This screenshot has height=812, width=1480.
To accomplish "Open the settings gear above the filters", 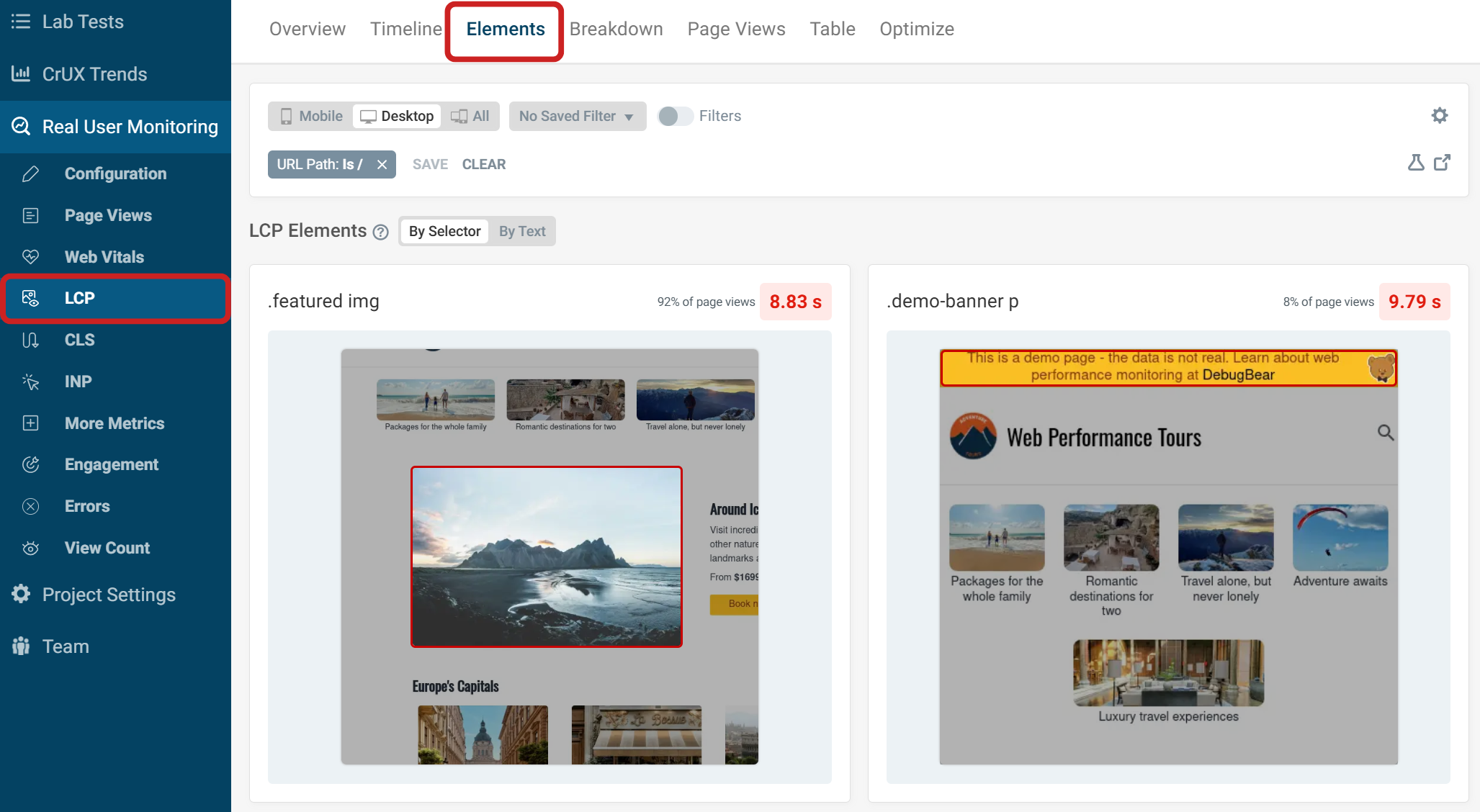I will (x=1439, y=115).
